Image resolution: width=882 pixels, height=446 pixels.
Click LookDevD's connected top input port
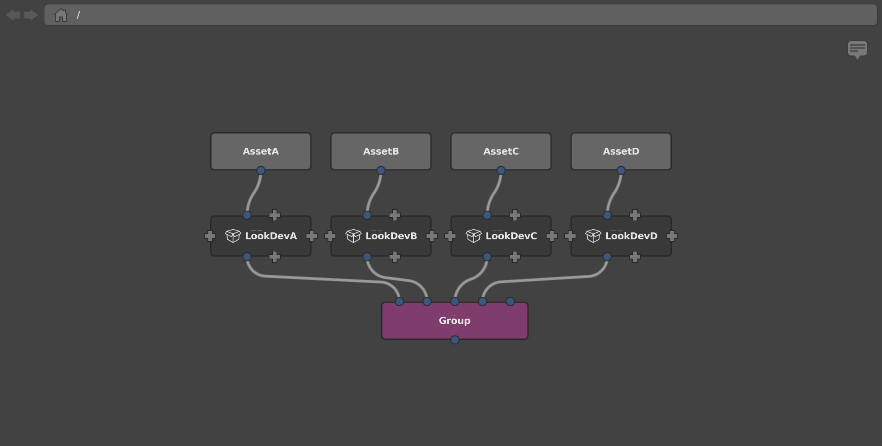pyautogui.click(x=607, y=215)
